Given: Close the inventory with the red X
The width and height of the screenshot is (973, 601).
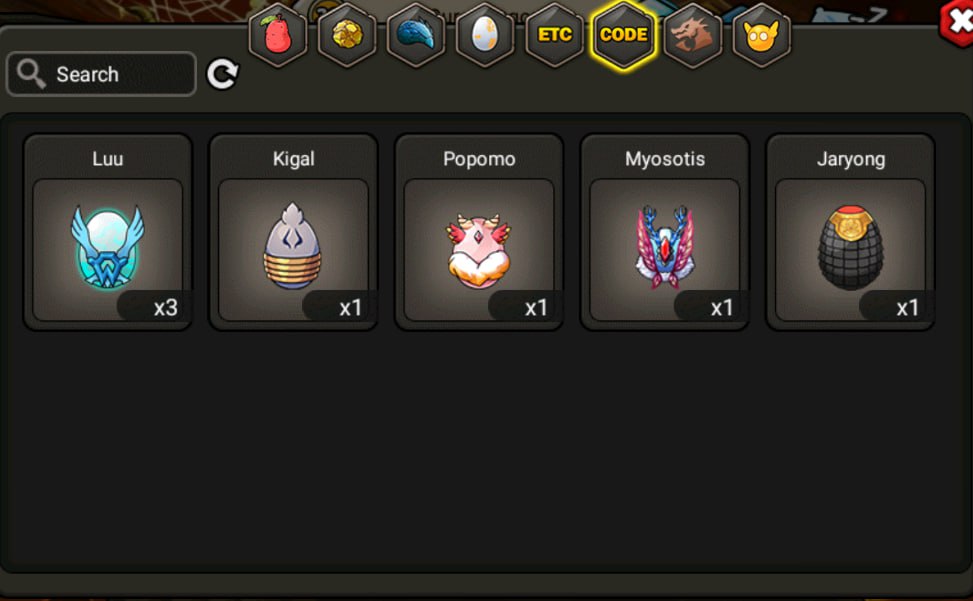Looking at the screenshot, I should [957, 22].
